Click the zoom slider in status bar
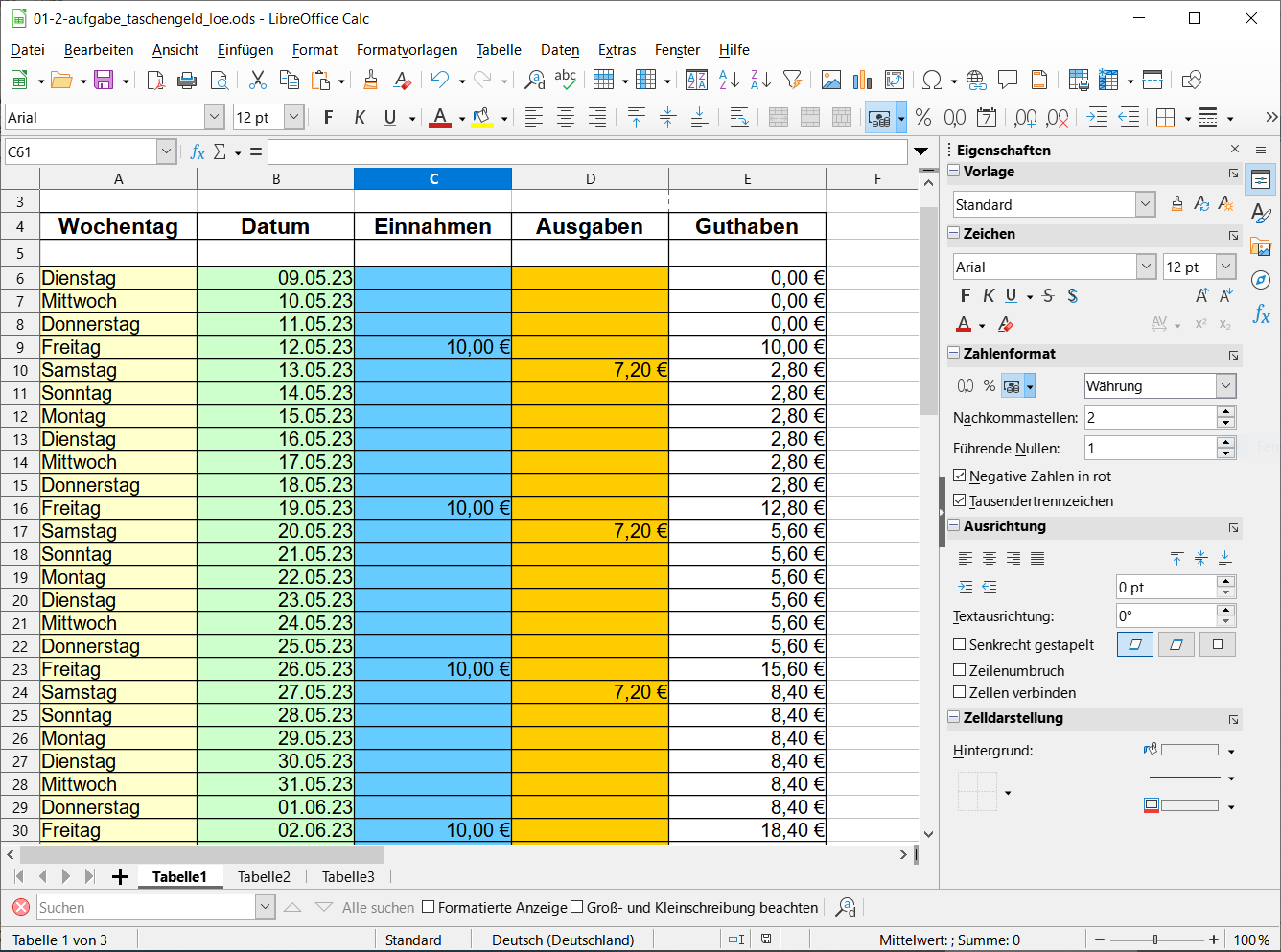1281x952 pixels. pos(1155,940)
